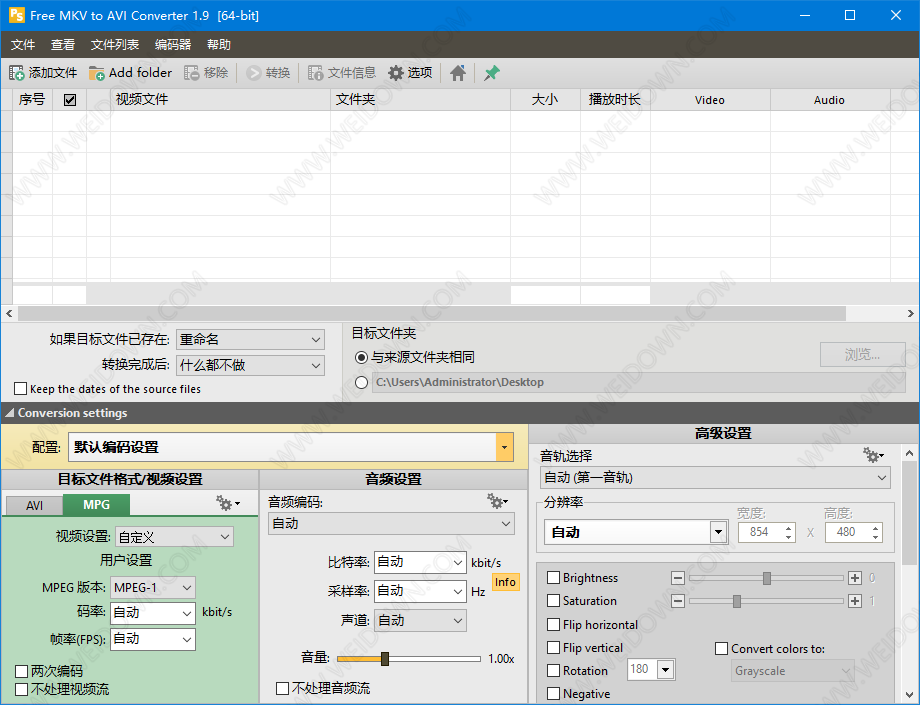Click Brightness plus button
920x705 pixels.
tap(855, 578)
